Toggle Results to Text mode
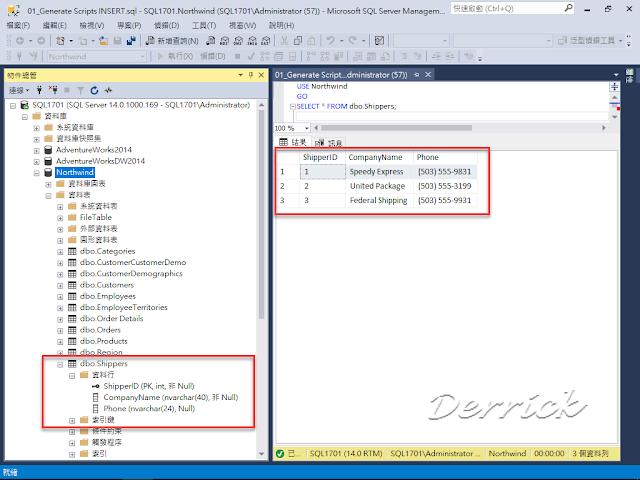Viewport: 640px width, 480px height. pyautogui.click(x=358, y=56)
